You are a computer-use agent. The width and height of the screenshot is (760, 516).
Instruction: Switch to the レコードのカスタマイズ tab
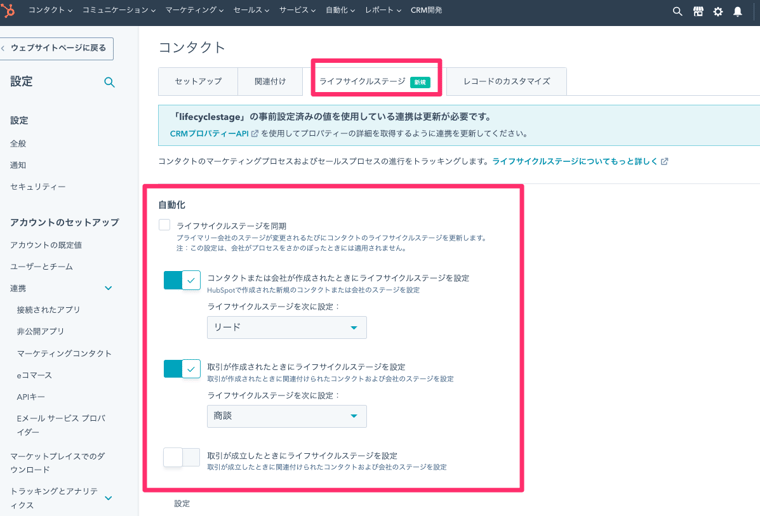507,81
